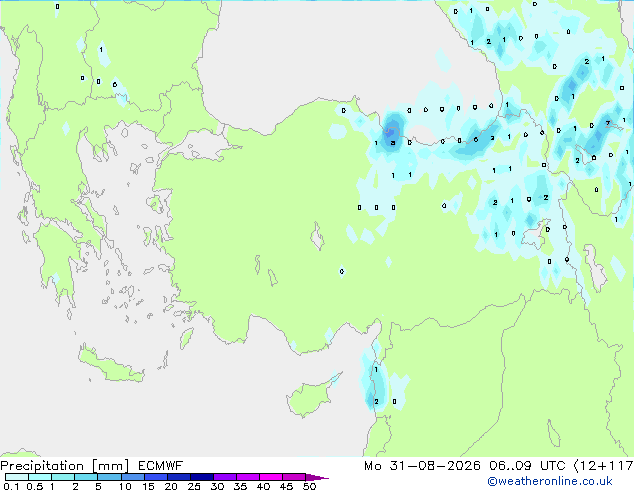Click the 5–10 mm legend color swatch

point(109,477)
